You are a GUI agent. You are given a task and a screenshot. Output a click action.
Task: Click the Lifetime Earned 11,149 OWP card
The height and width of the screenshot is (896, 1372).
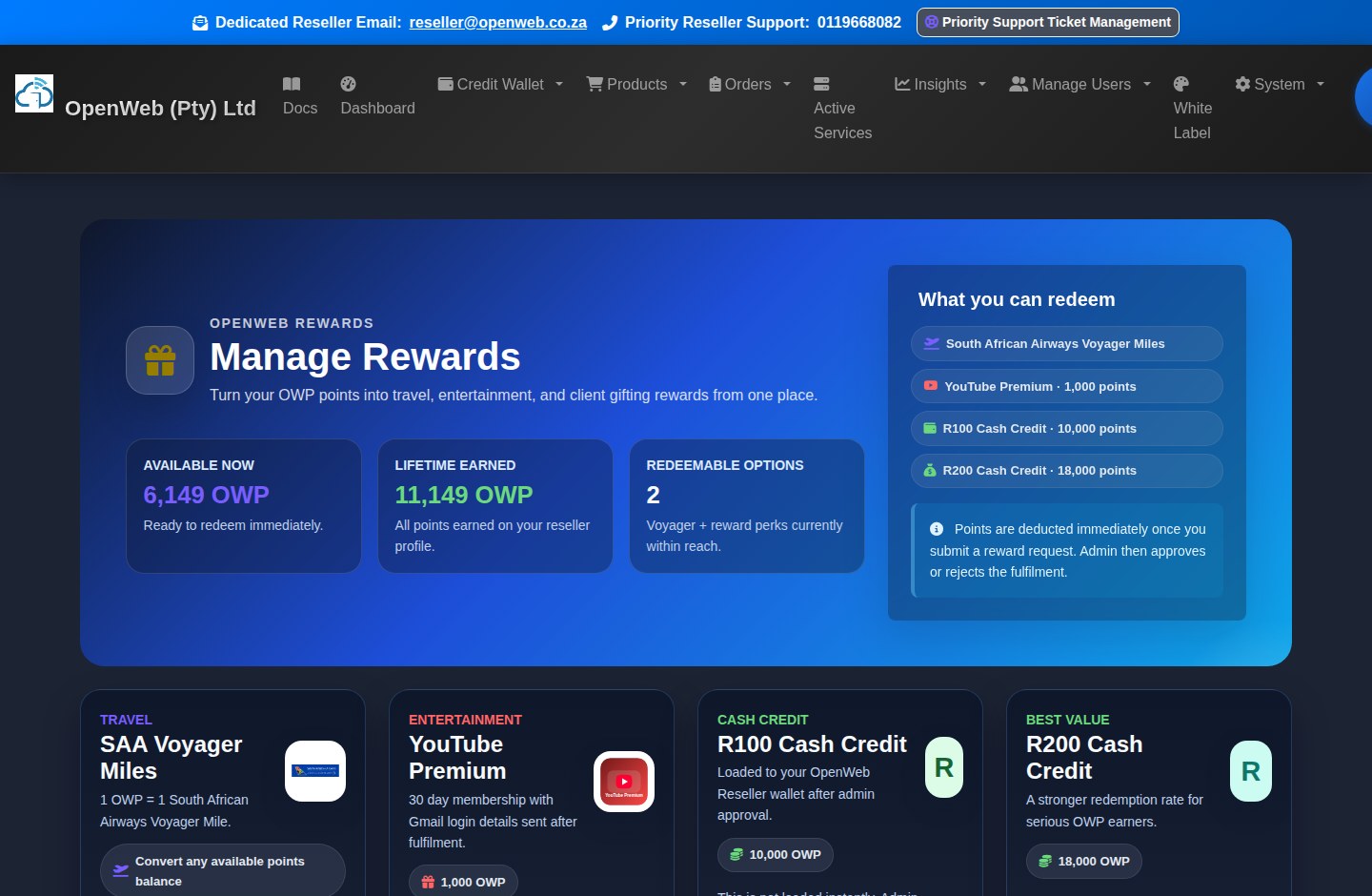coord(495,506)
